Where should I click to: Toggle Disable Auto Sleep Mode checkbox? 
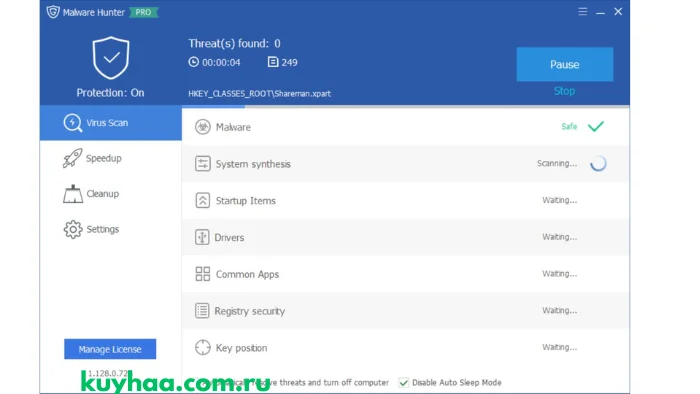404,383
